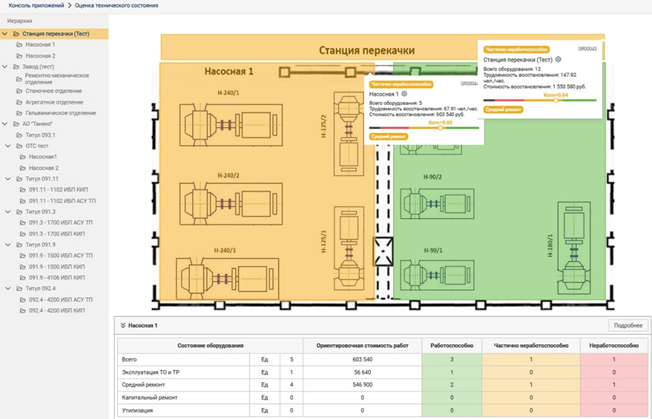Select 091.11 - 1102 ИБП КИП item
652x419 pixels.
[x=58, y=190]
